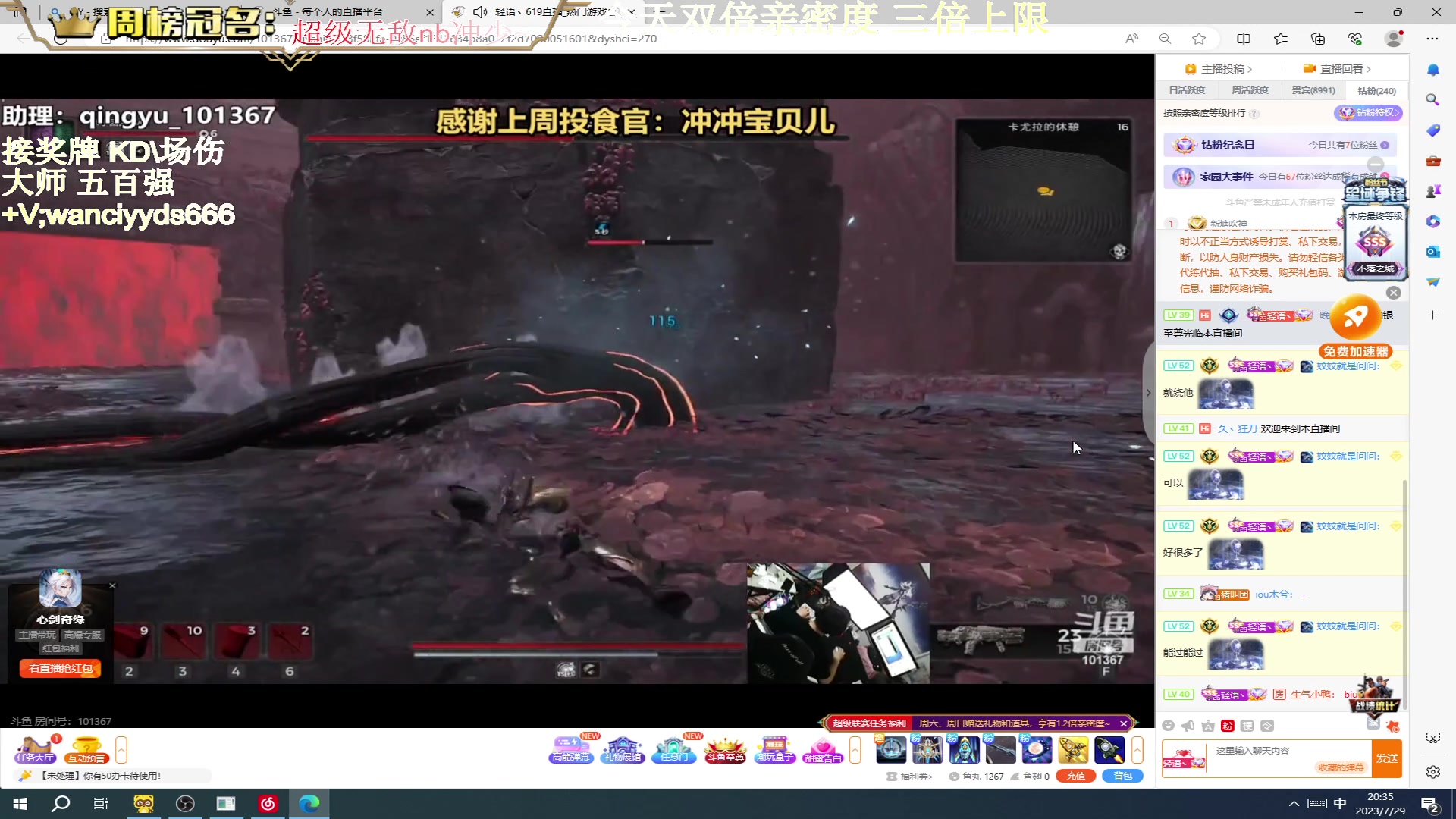Image resolution: width=1456 pixels, height=819 pixels.
Task: Open Windows Start menu
Action: tap(20, 804)
